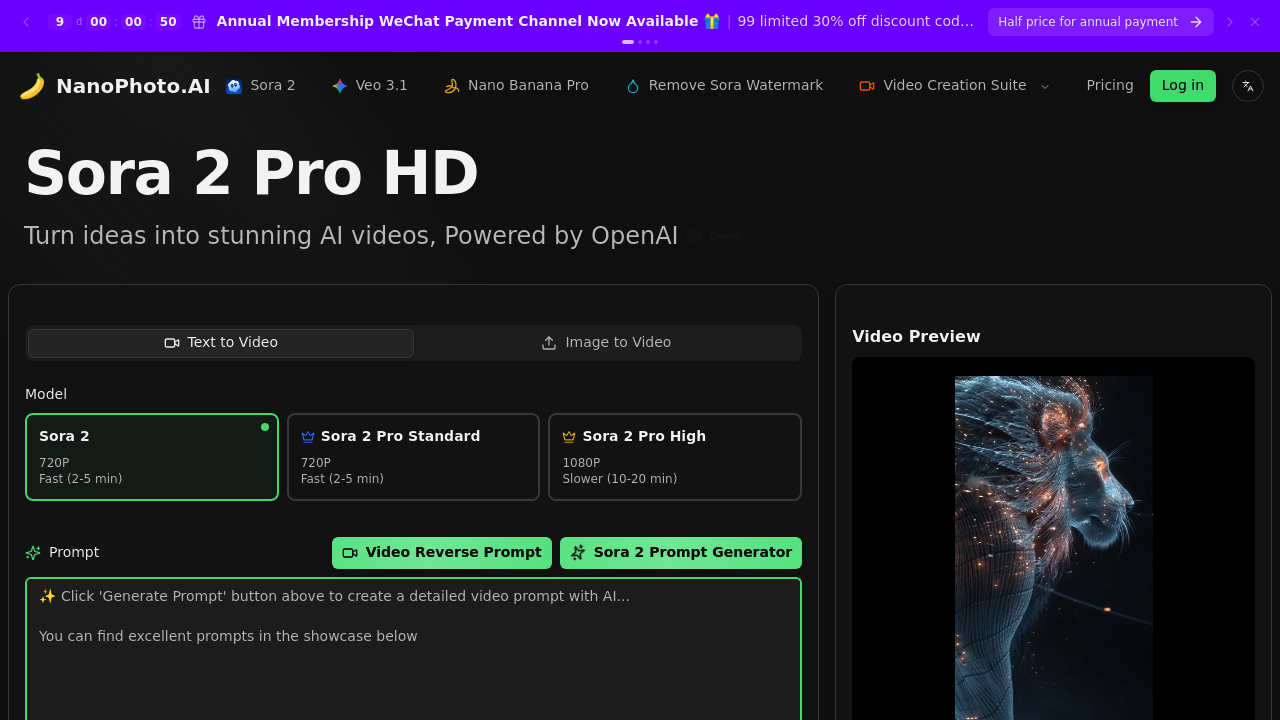
Task: Select Sora 2 Pro Standard model
Action: pos(413,457)
